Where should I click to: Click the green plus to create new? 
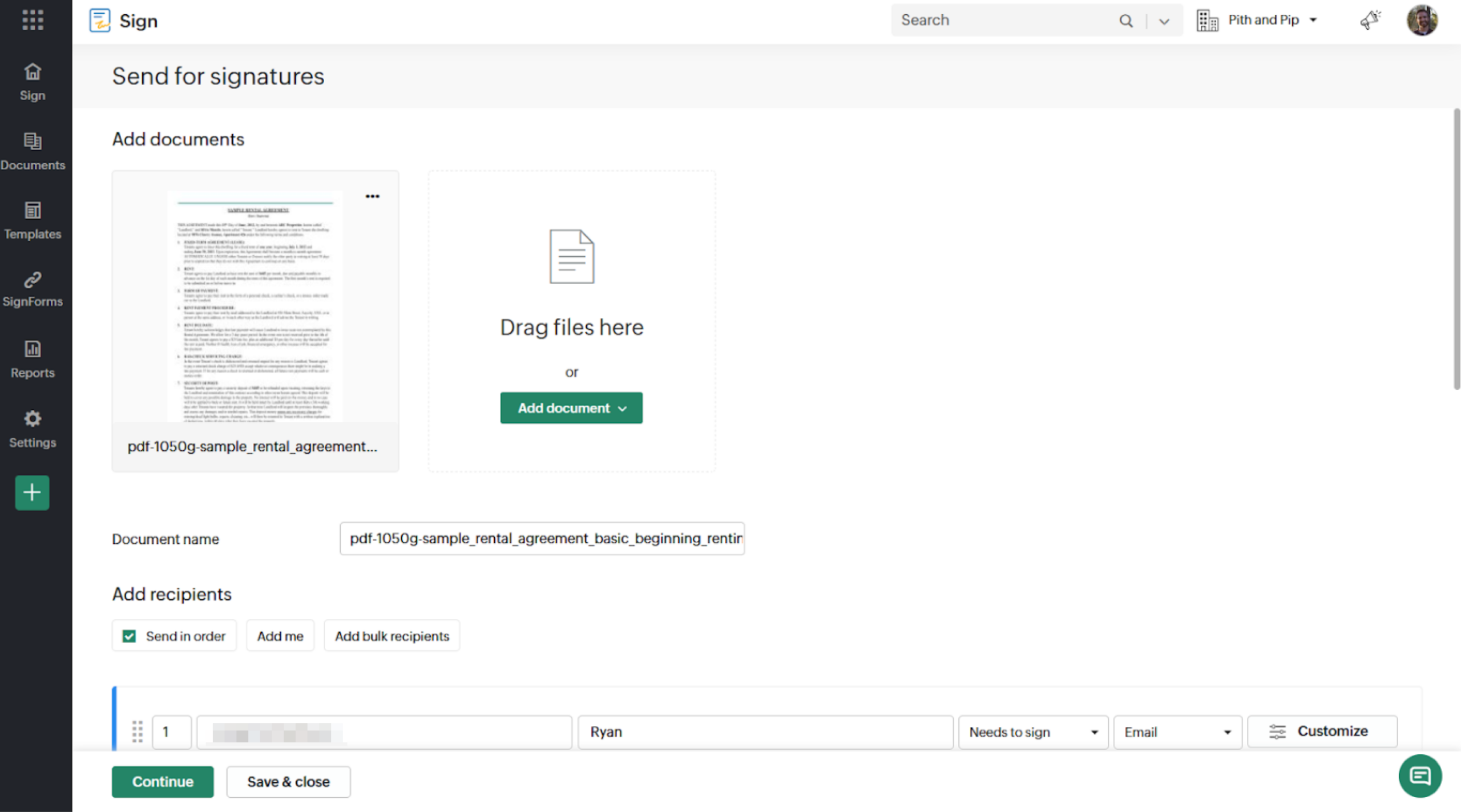coord(32,492)
